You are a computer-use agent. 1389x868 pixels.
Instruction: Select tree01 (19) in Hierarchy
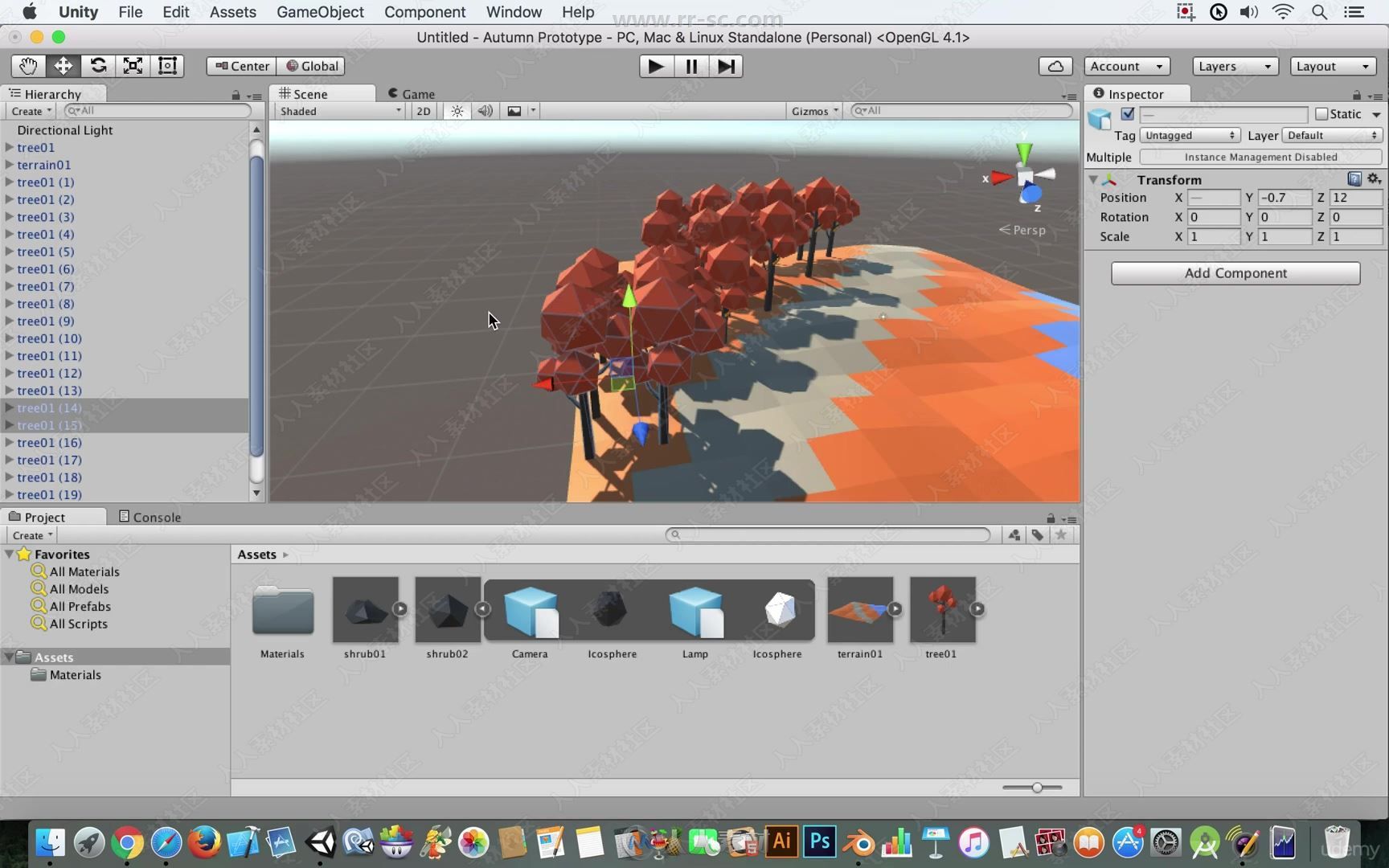tap(49, 494)
